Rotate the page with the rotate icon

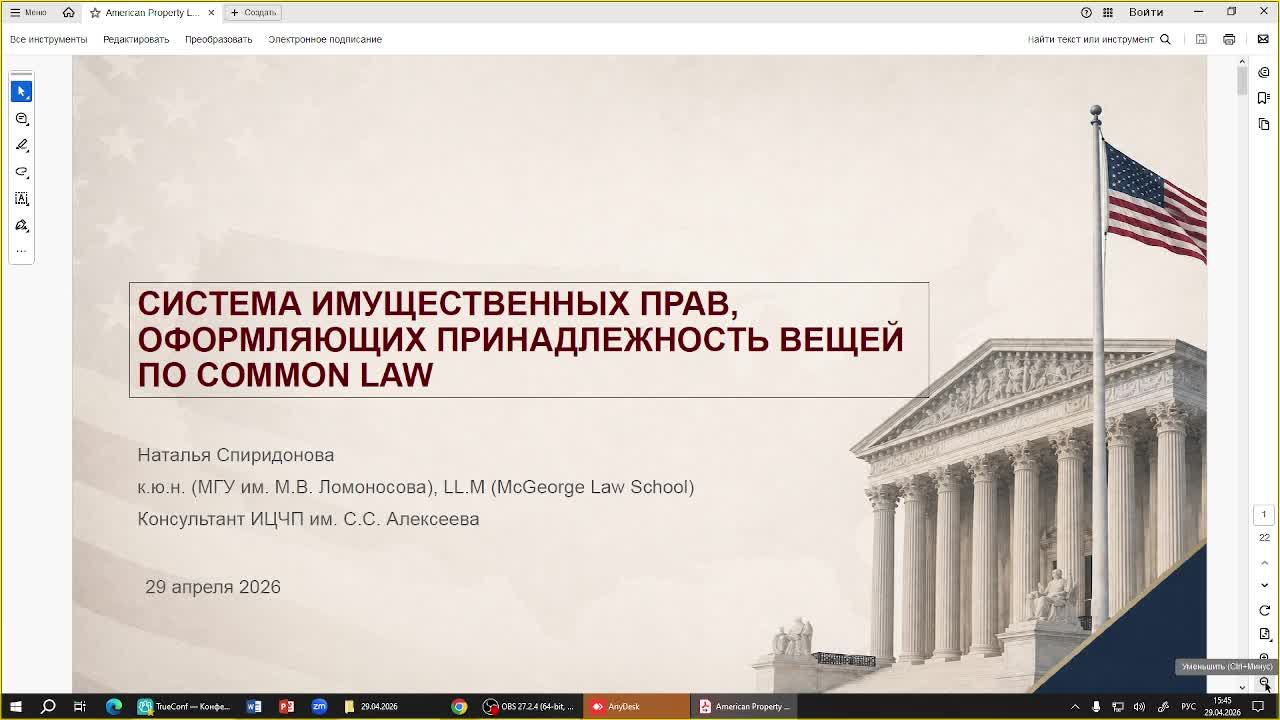click(1264, 610)
